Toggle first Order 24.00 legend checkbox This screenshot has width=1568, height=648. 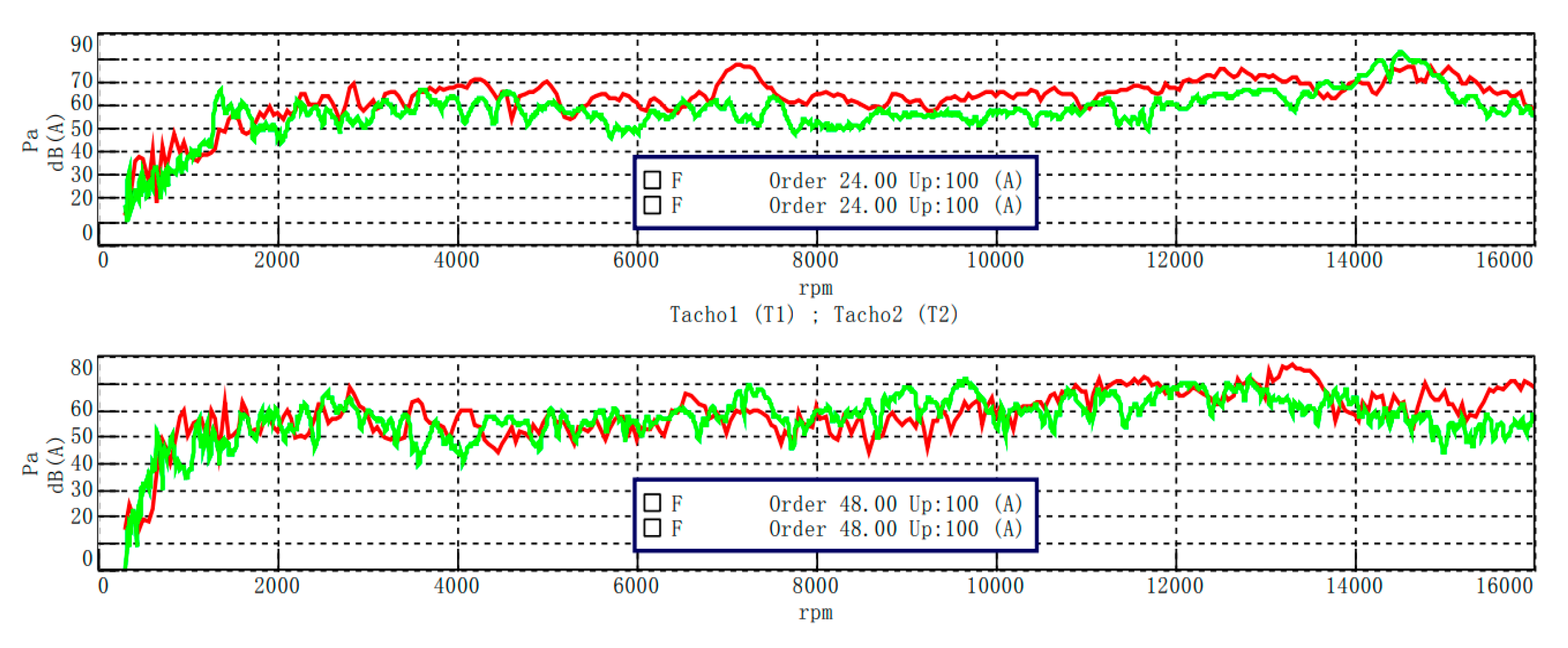tap(652, 180)
